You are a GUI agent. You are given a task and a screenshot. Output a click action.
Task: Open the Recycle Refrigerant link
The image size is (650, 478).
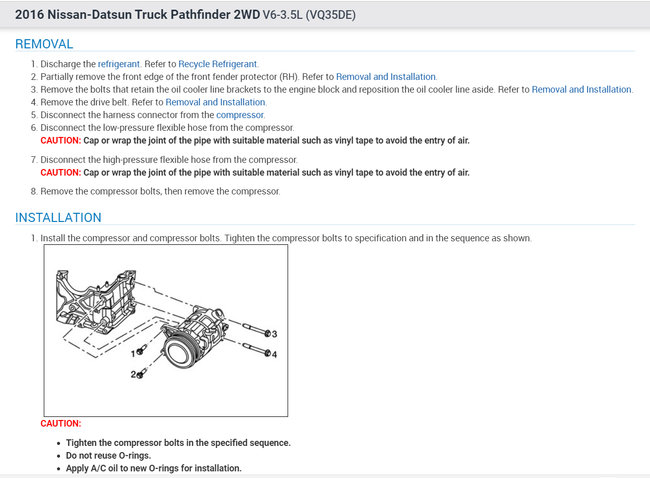218,64
